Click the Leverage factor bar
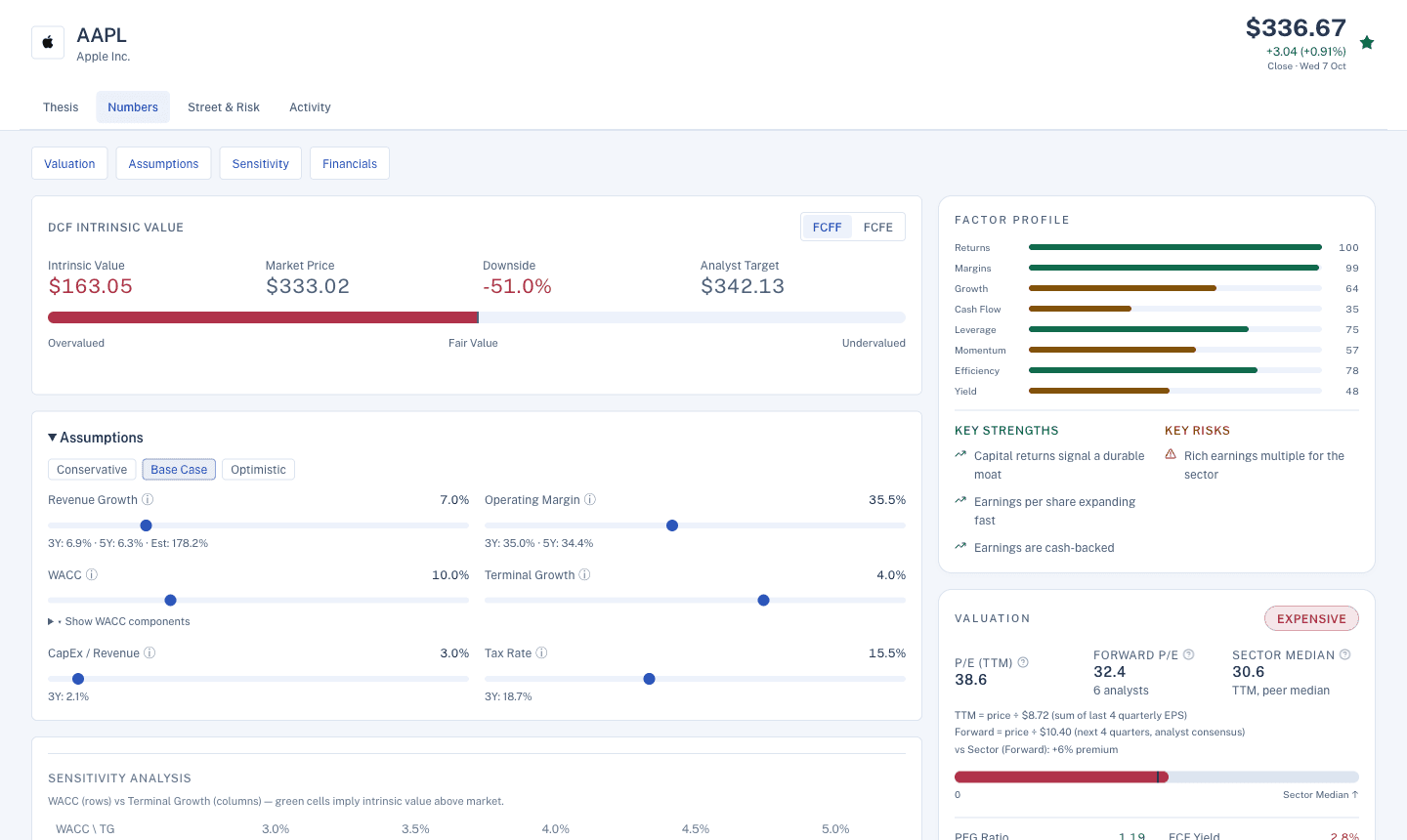The image size is (1407, 840). tap(1175, 329)
